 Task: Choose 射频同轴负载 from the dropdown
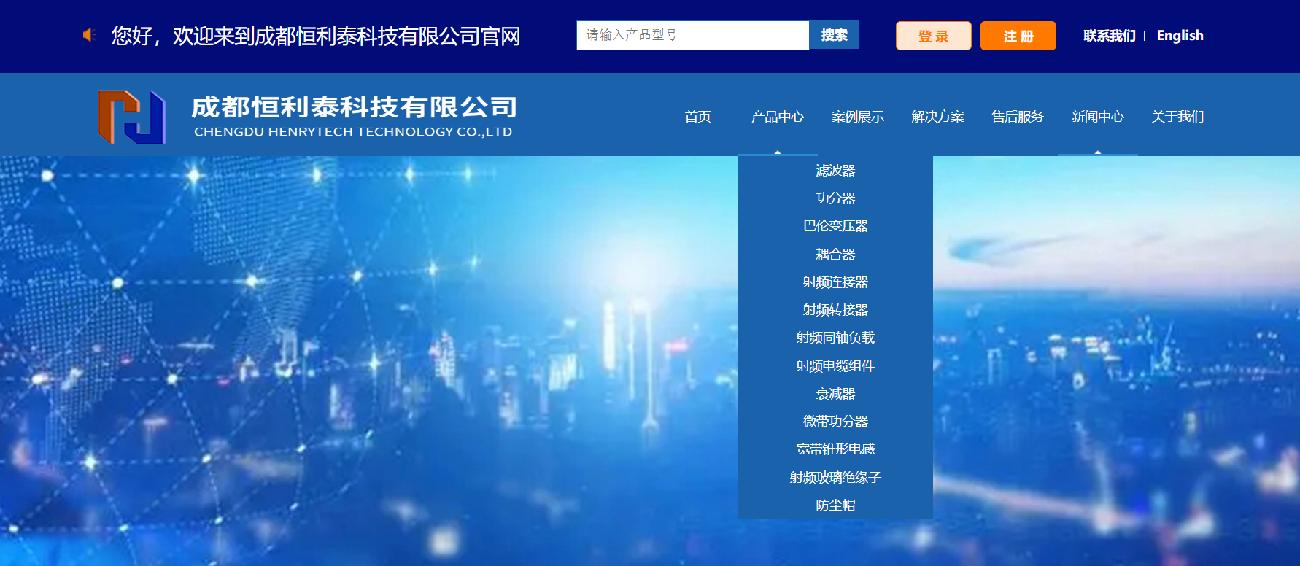coord(835,338)
